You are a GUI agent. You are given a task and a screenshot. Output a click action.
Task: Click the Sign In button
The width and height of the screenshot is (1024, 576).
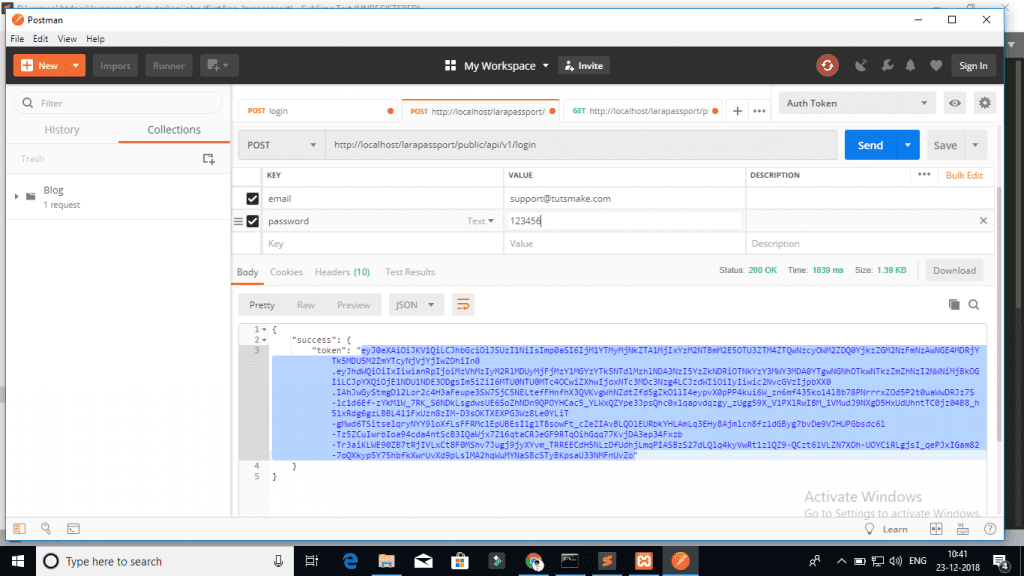(972, 66)
